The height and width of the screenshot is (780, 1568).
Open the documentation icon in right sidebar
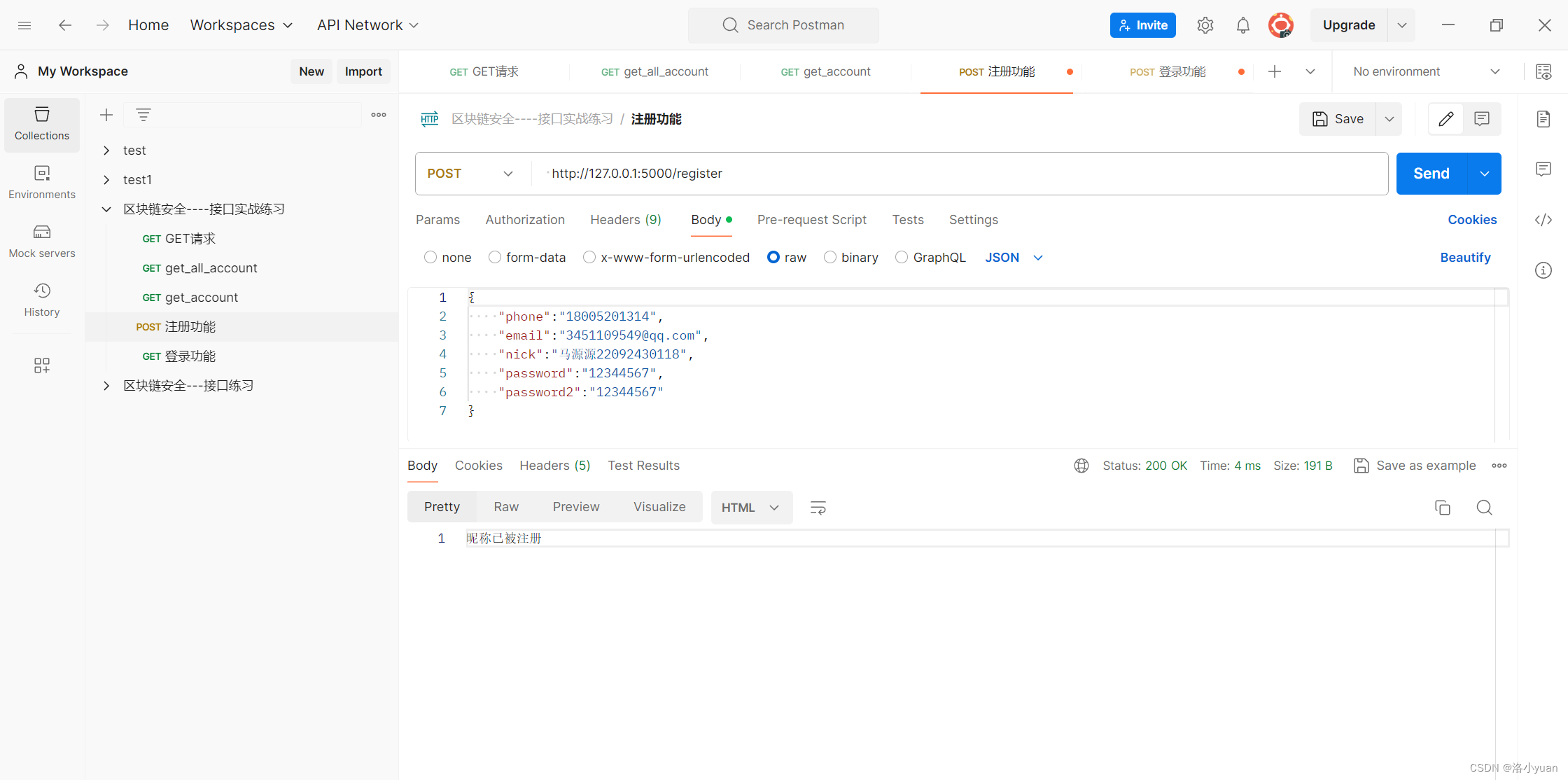point(1543,119)
